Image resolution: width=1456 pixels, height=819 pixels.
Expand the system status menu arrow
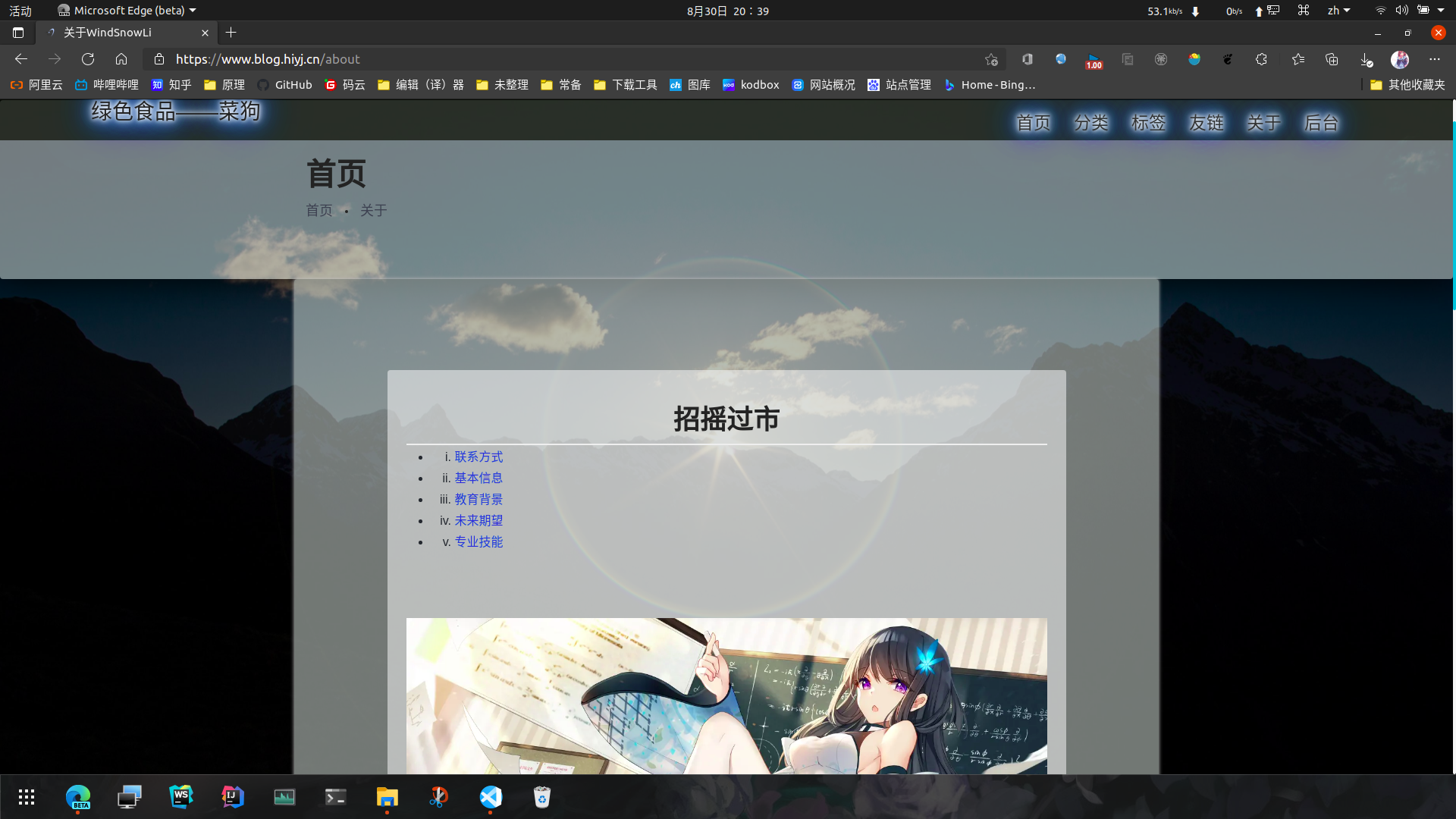[x=1441, y=11]
